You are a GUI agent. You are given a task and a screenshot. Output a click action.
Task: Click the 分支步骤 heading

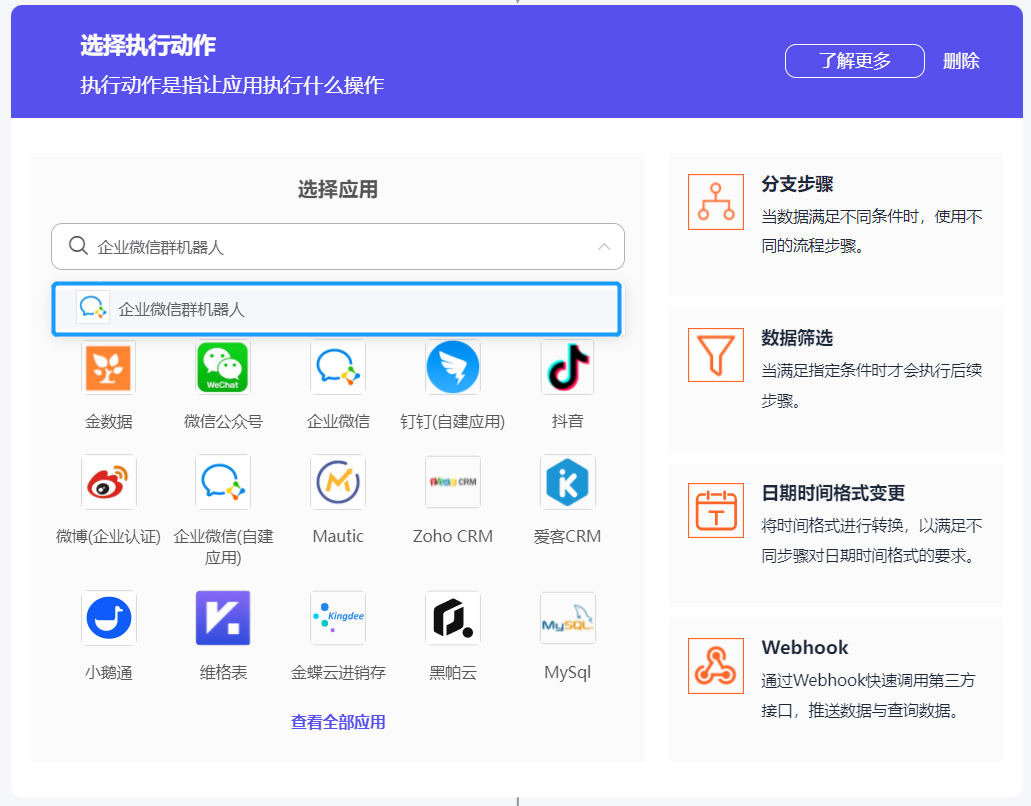[x=797, y=184]
